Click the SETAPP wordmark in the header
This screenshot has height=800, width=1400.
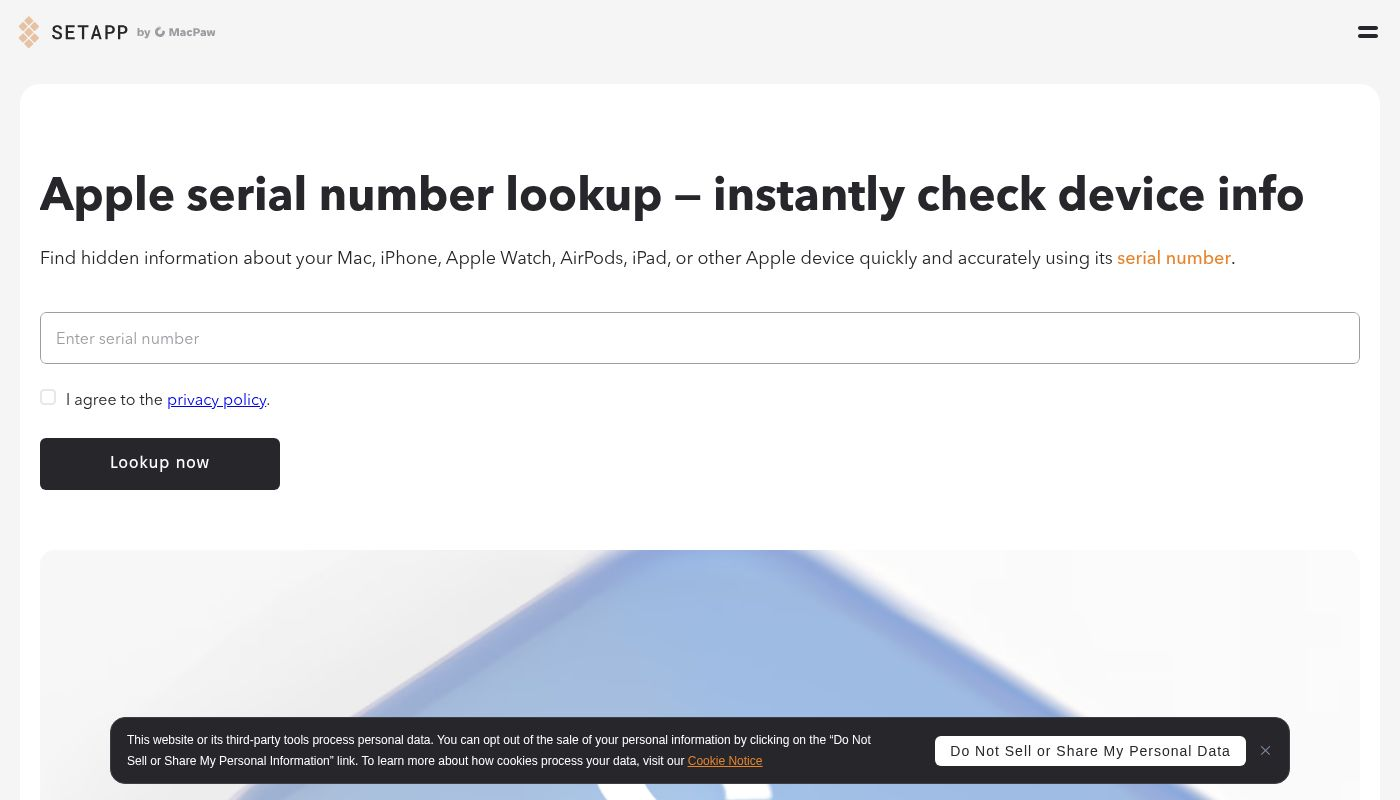90,31
